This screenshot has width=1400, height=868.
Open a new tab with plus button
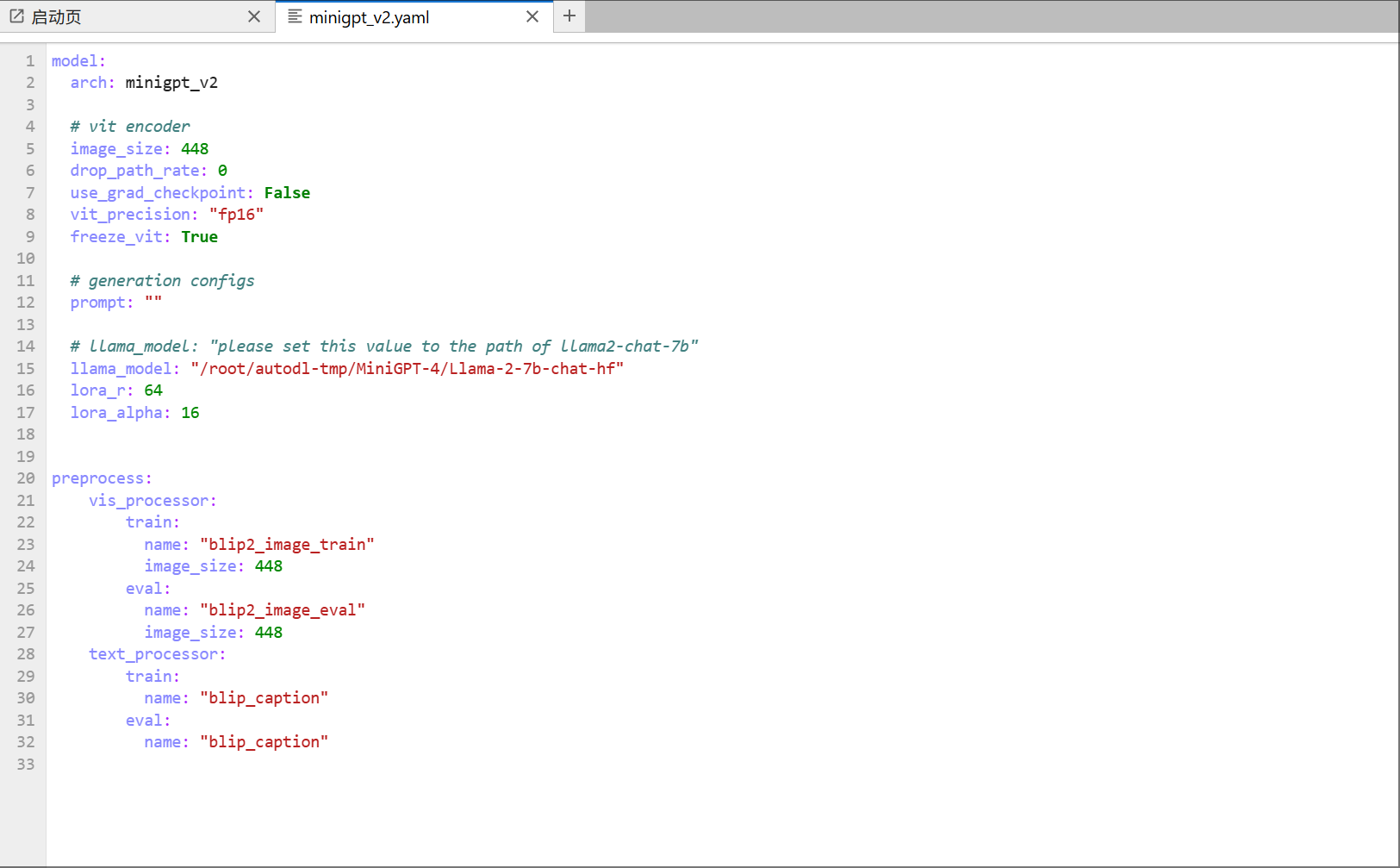click(569, 16)
